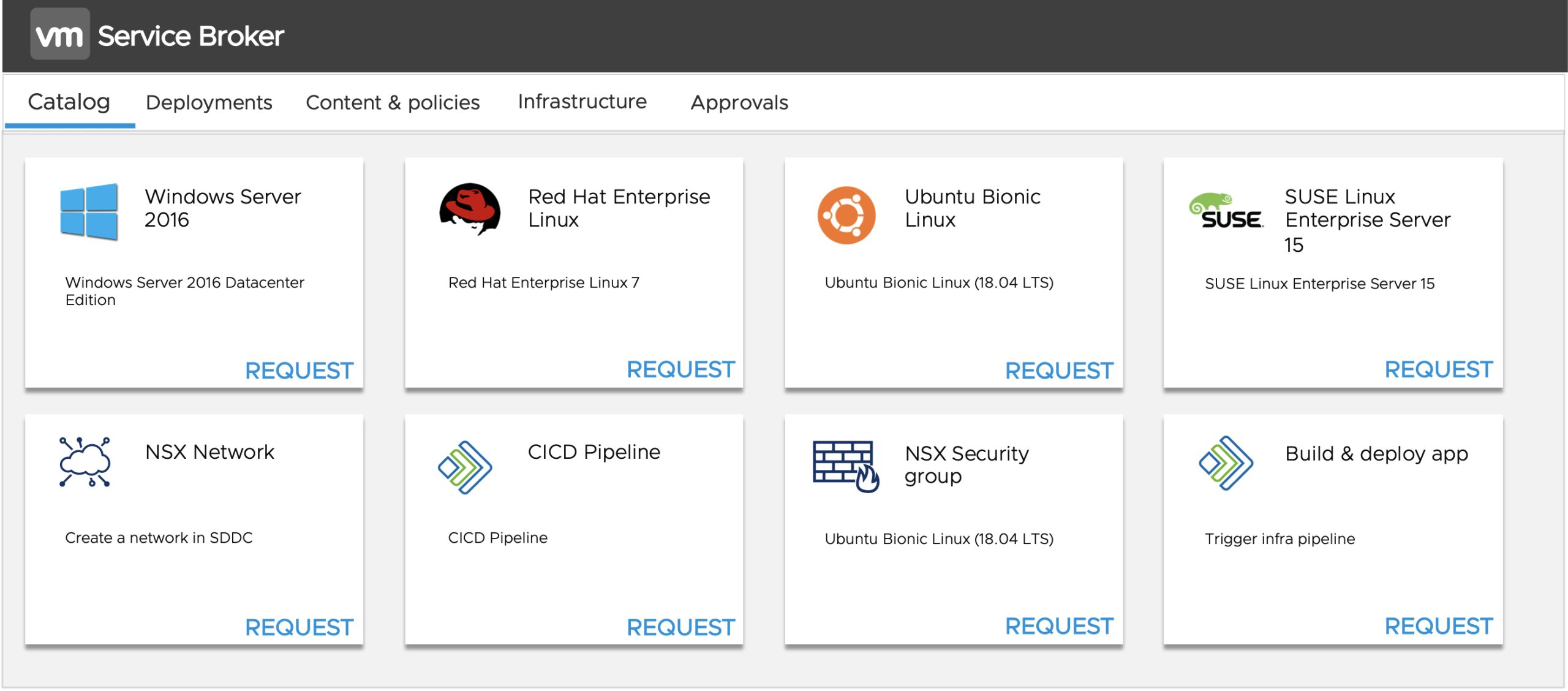
Task: Click the NSX Network cloud icon
Action: (85, 462)
